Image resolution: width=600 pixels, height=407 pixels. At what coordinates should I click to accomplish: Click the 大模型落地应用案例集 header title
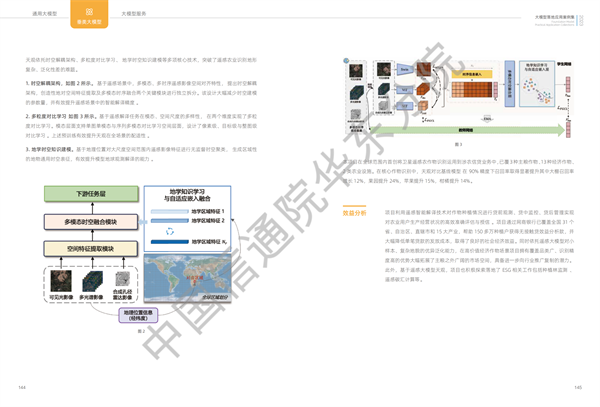[554, 17]
